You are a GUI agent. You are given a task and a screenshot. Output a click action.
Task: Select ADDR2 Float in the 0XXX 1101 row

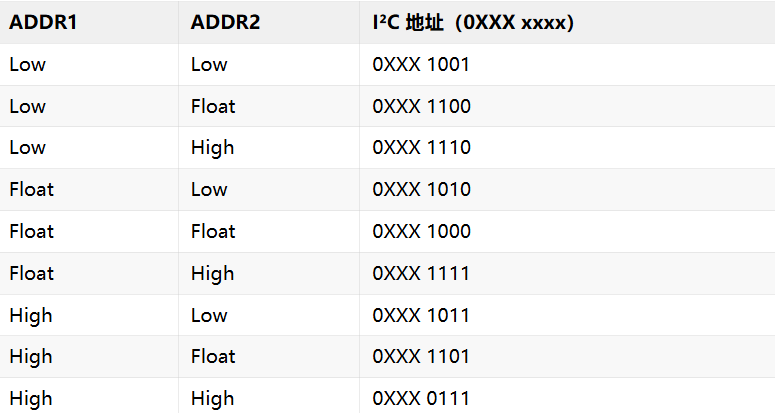tap(213, 356)
